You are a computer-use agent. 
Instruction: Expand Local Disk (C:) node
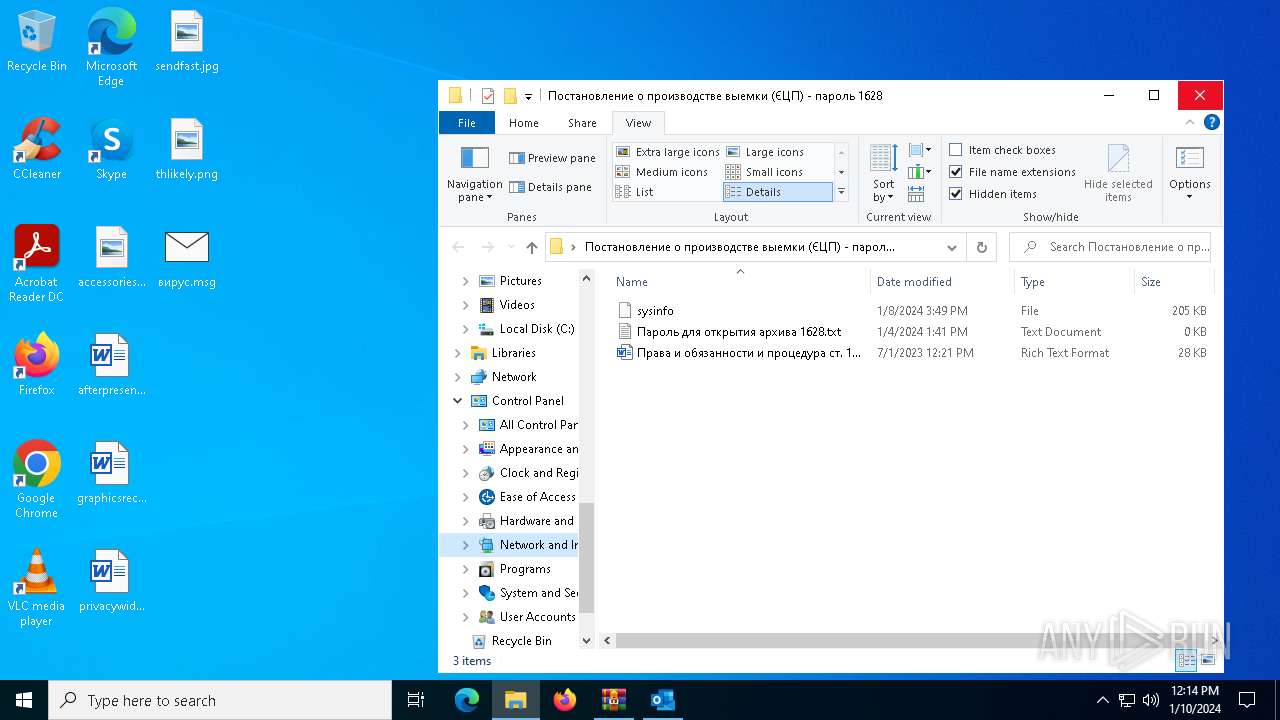point(465,329)
